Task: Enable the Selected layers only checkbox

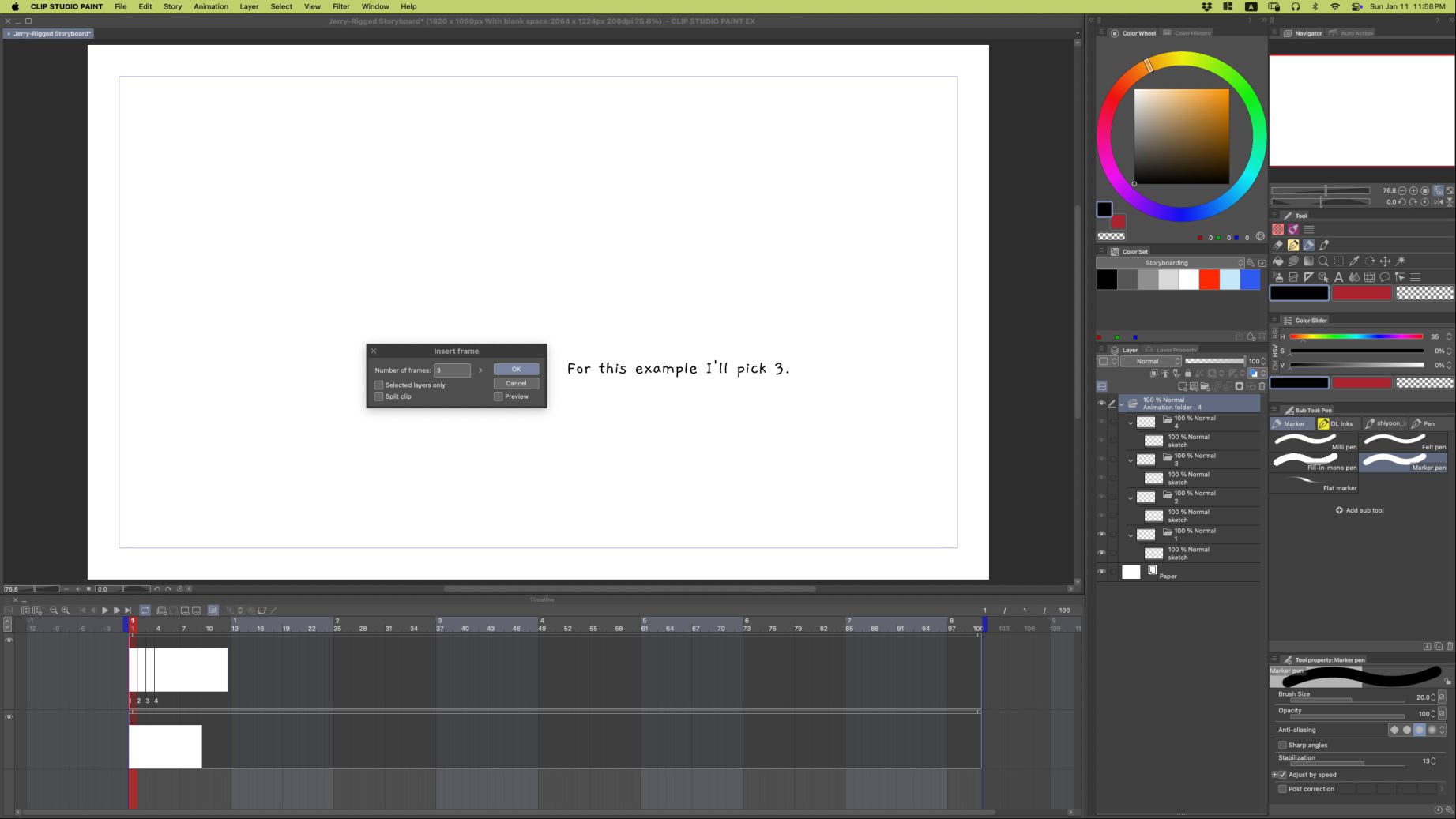Action: pyautogui.click(x=379, y=385)
